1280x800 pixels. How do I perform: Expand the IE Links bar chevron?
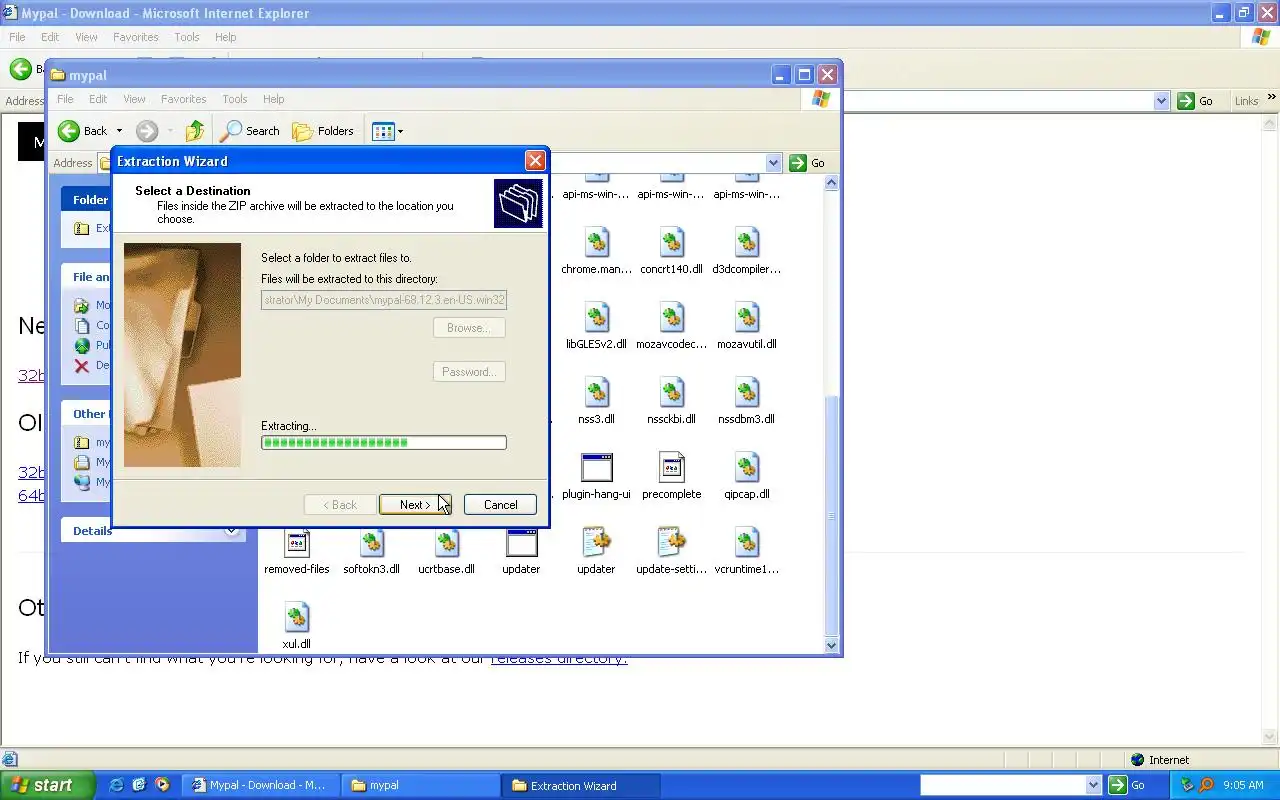1272,98
